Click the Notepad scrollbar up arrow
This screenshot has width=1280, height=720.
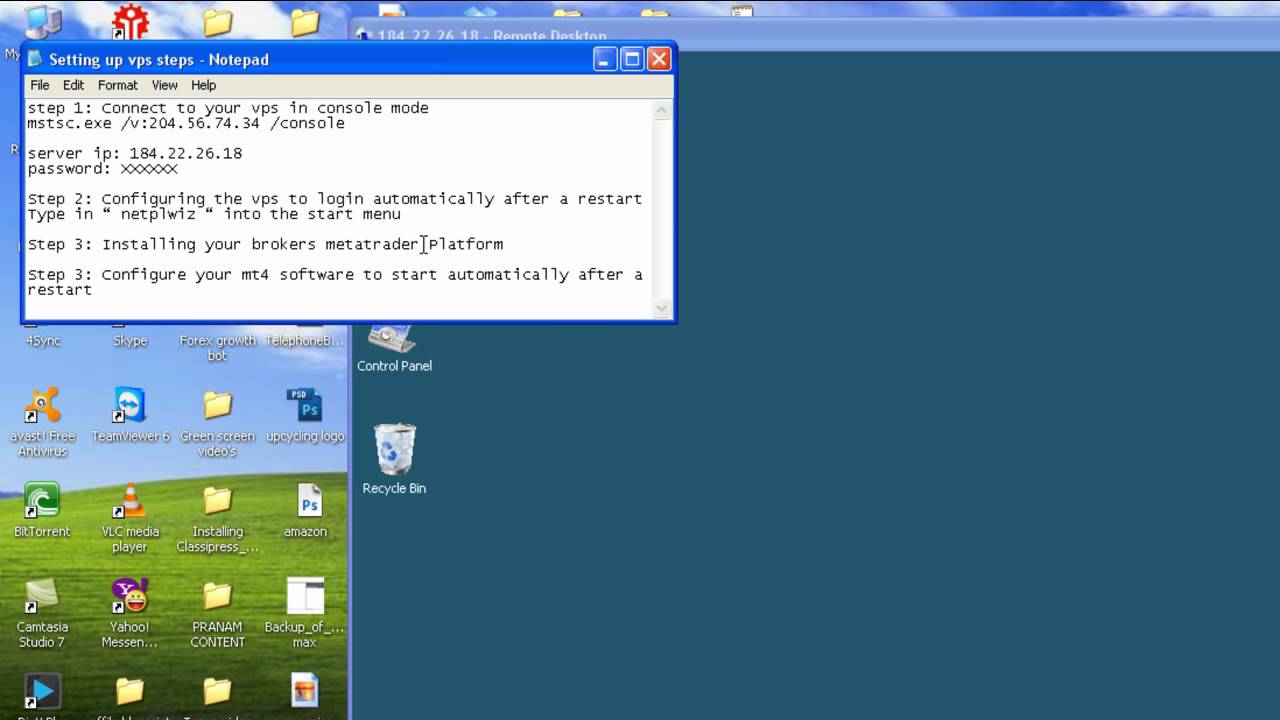pos(662,110)
